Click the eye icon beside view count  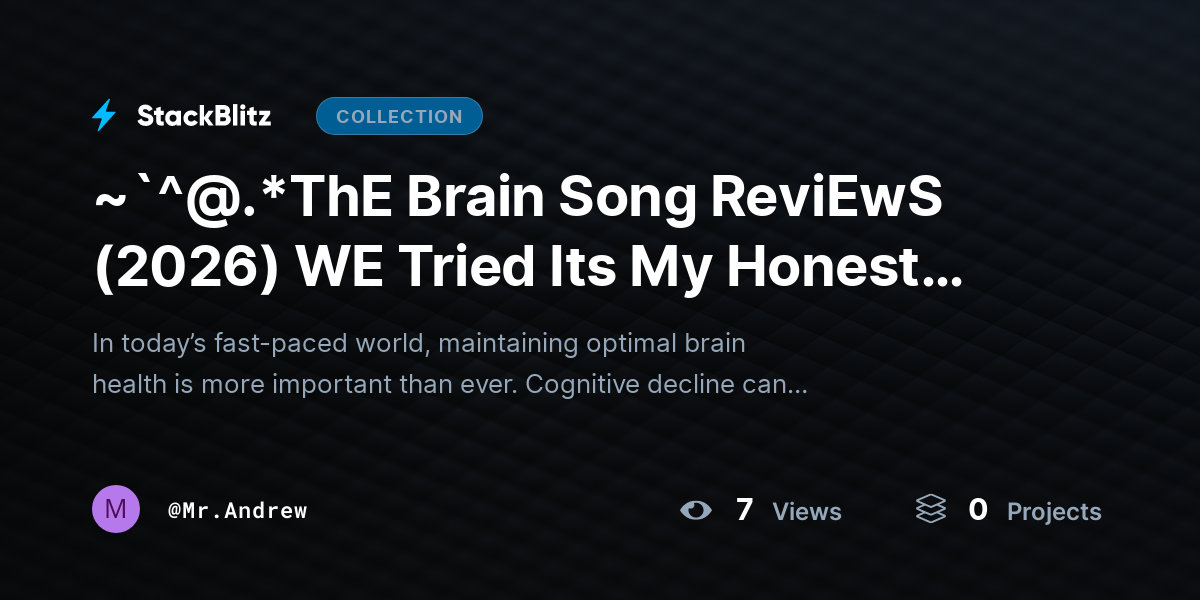point(696,511)
